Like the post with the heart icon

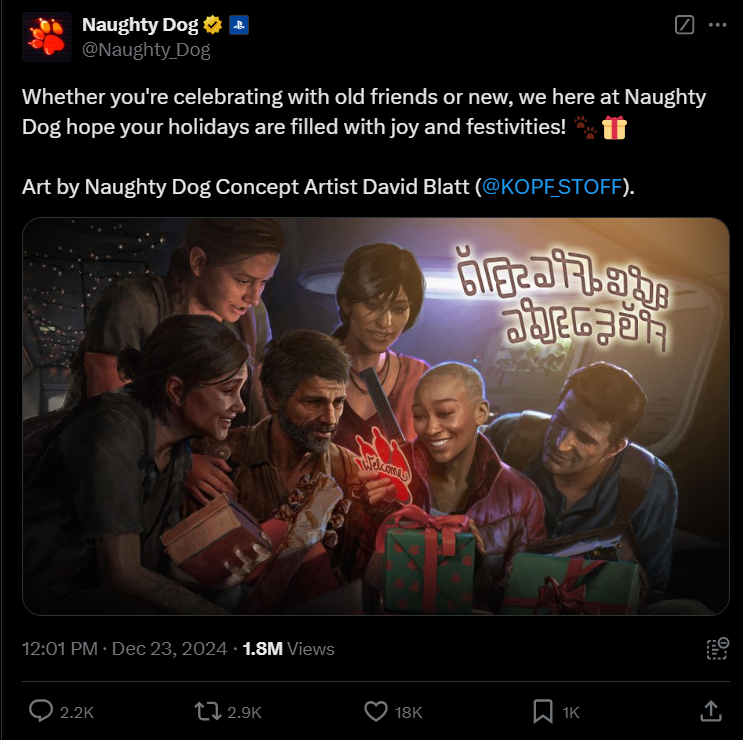[376, 712]
